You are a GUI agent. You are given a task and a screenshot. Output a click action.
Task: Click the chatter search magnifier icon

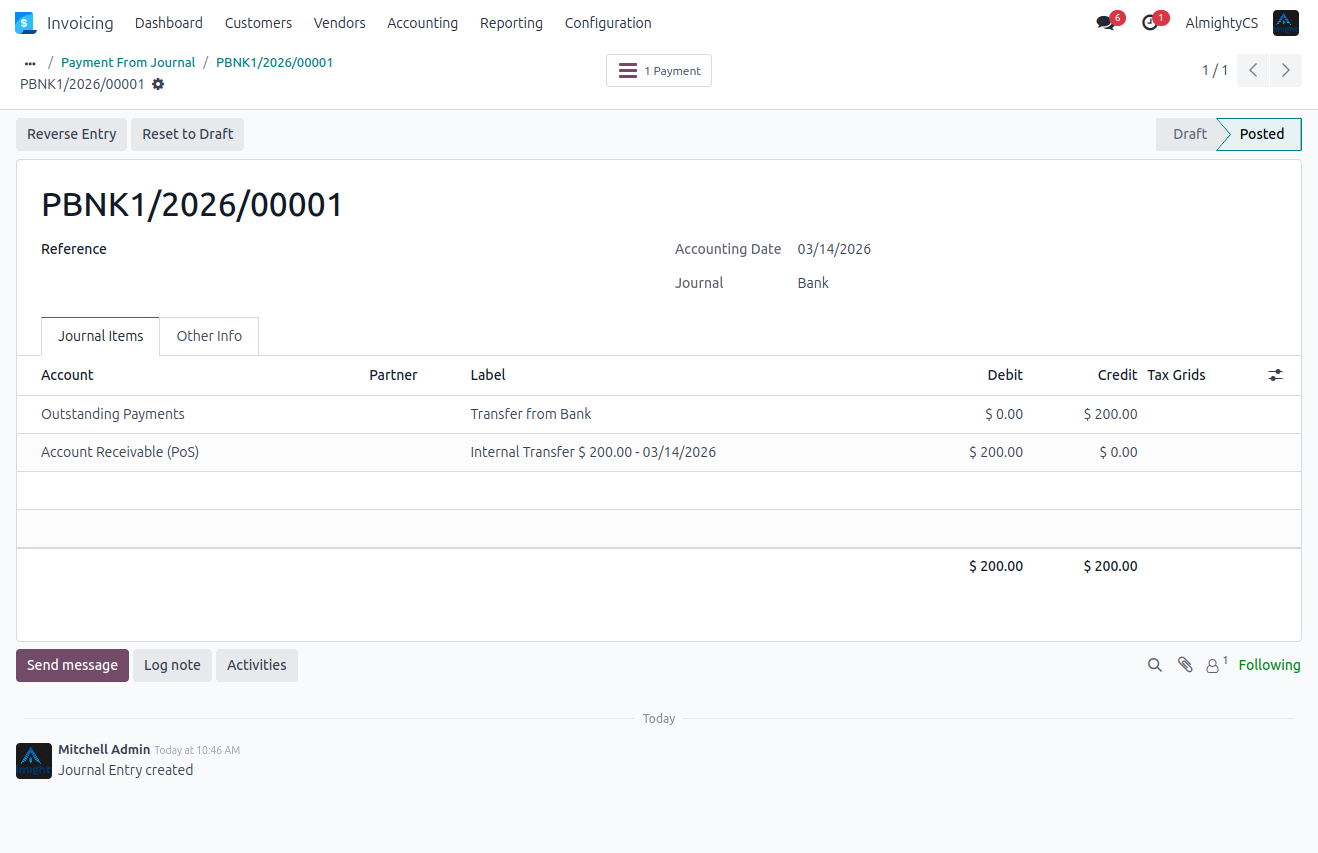(1155, 665)
